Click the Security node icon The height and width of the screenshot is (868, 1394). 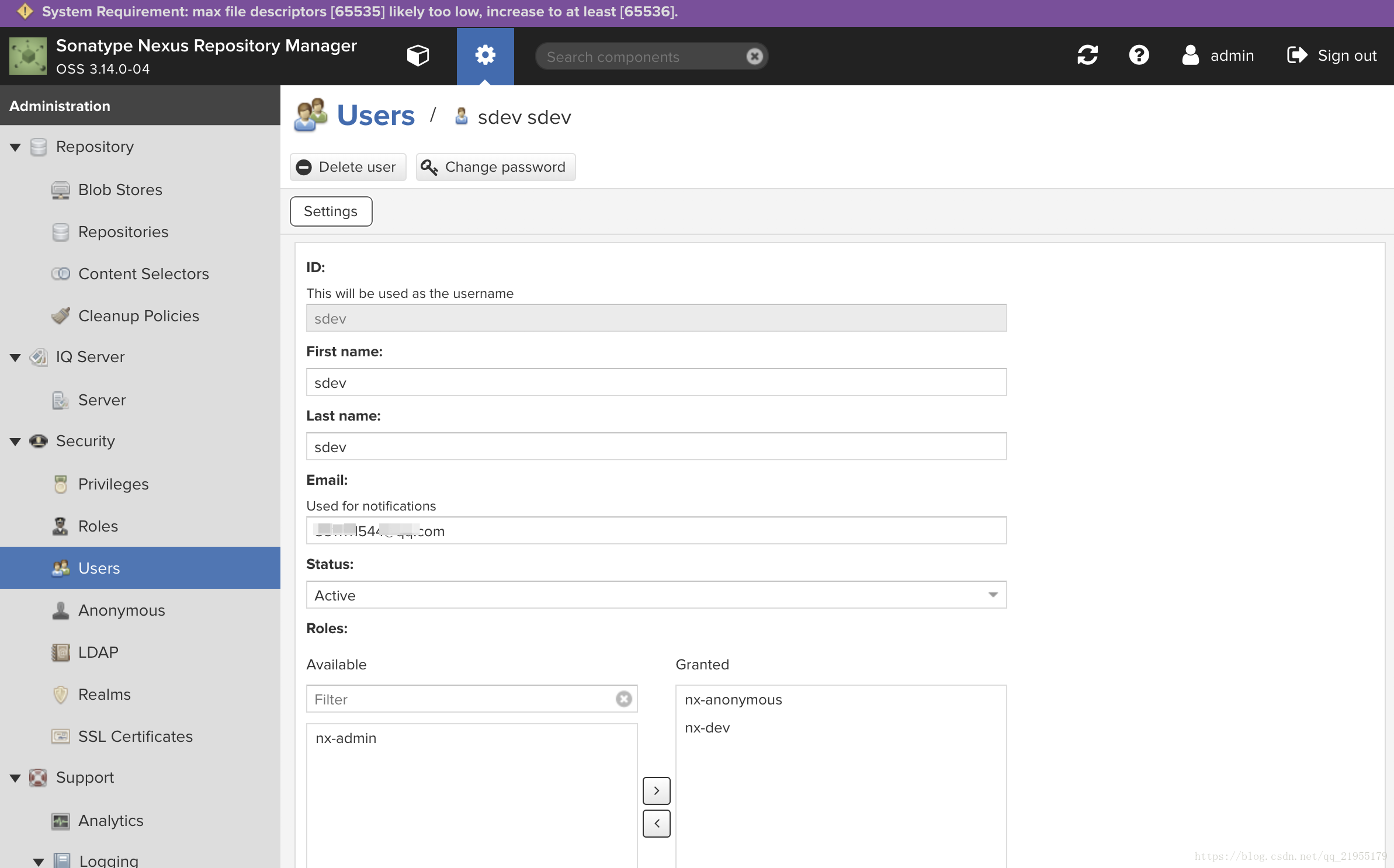[39, 441]
